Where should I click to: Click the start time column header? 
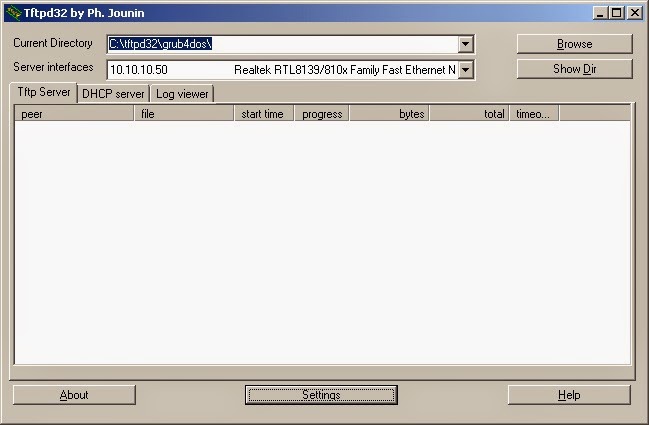263,114
